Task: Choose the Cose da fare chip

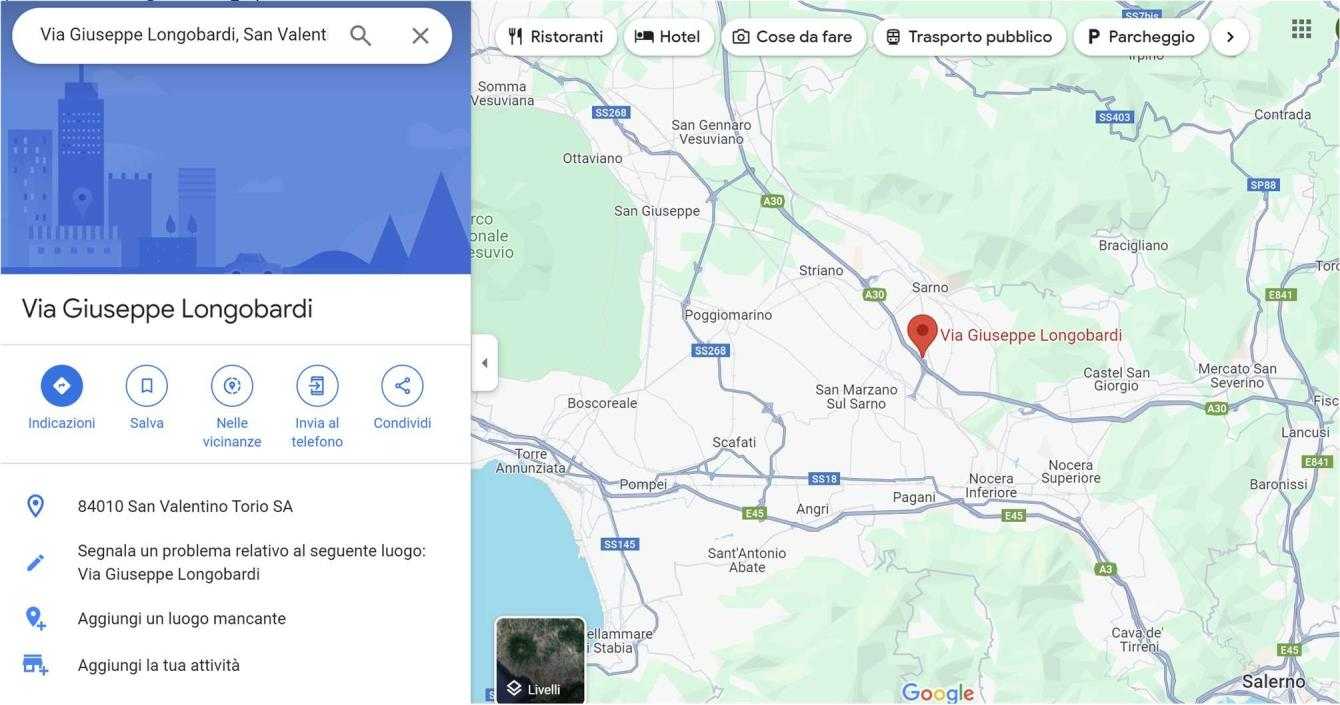Action: click(x=792, y=37)
